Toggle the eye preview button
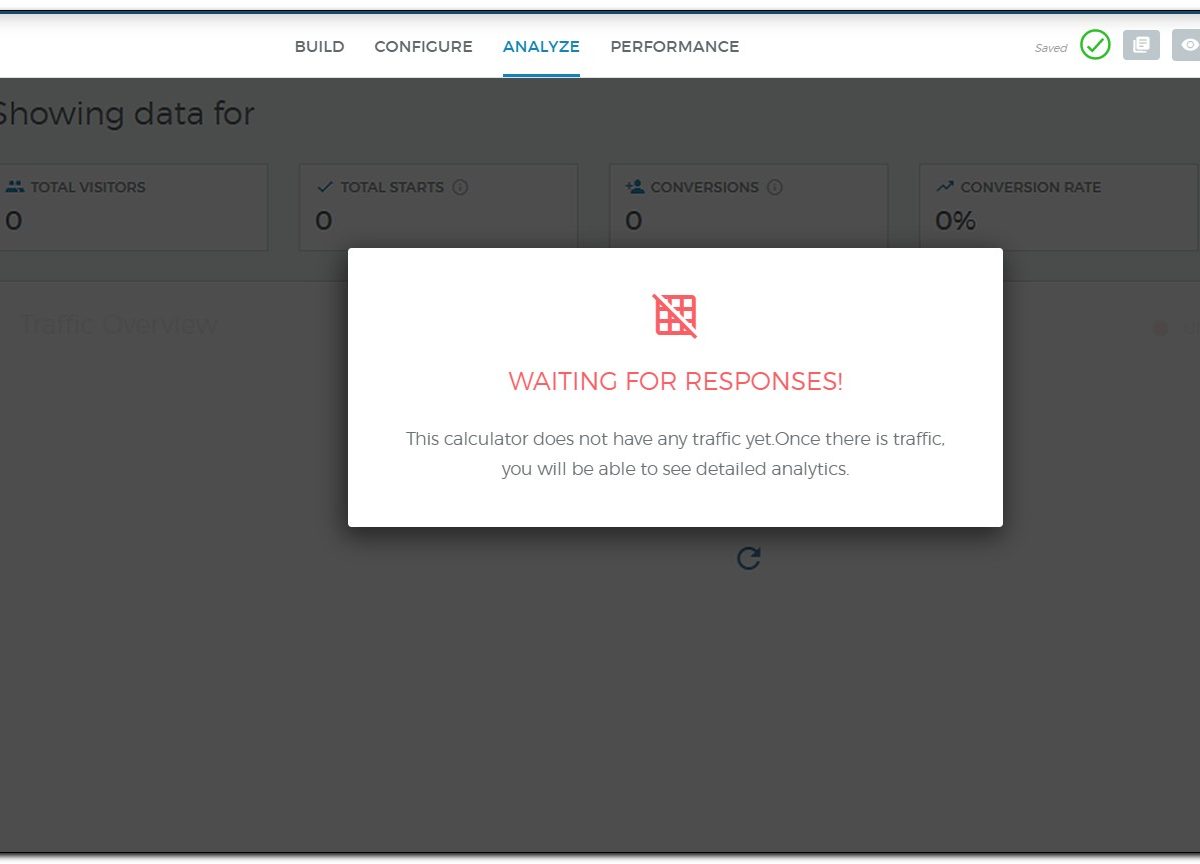1200x864 pixels. 1187,45
